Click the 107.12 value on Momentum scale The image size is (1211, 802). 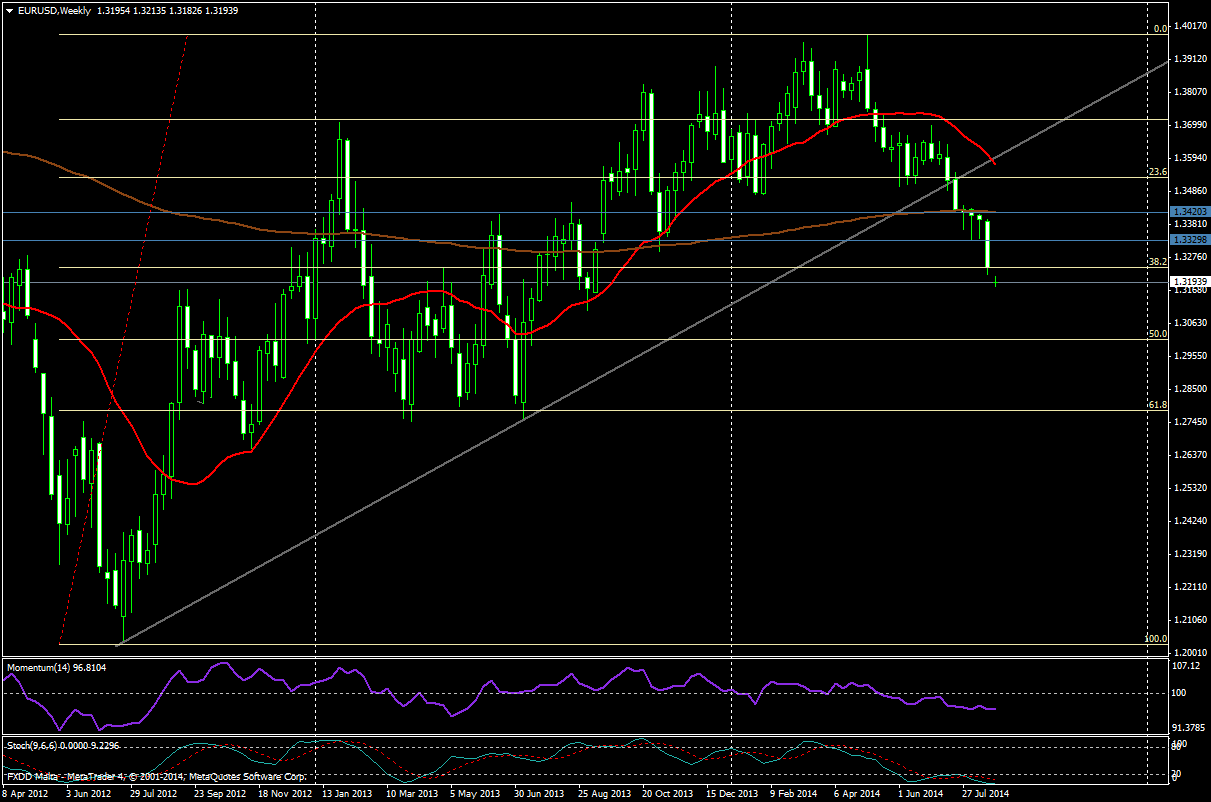(1186, 666)
